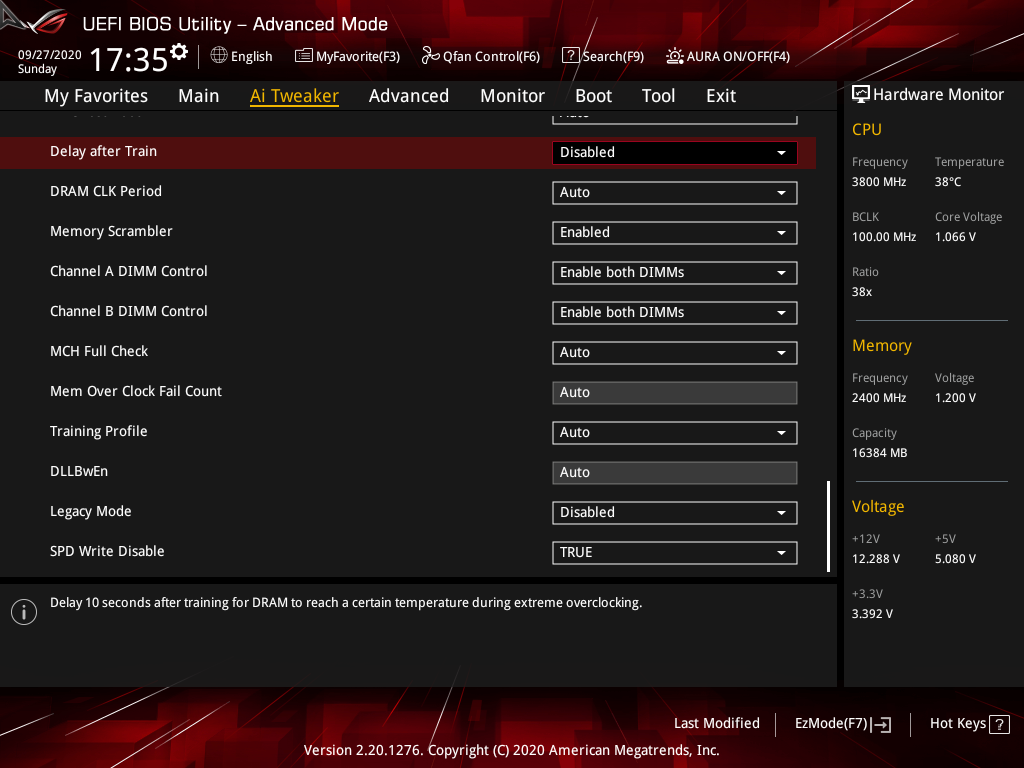Select the MCH Full Check label
This screenshot has width=1024, height=768.
(x=99, y=351)
